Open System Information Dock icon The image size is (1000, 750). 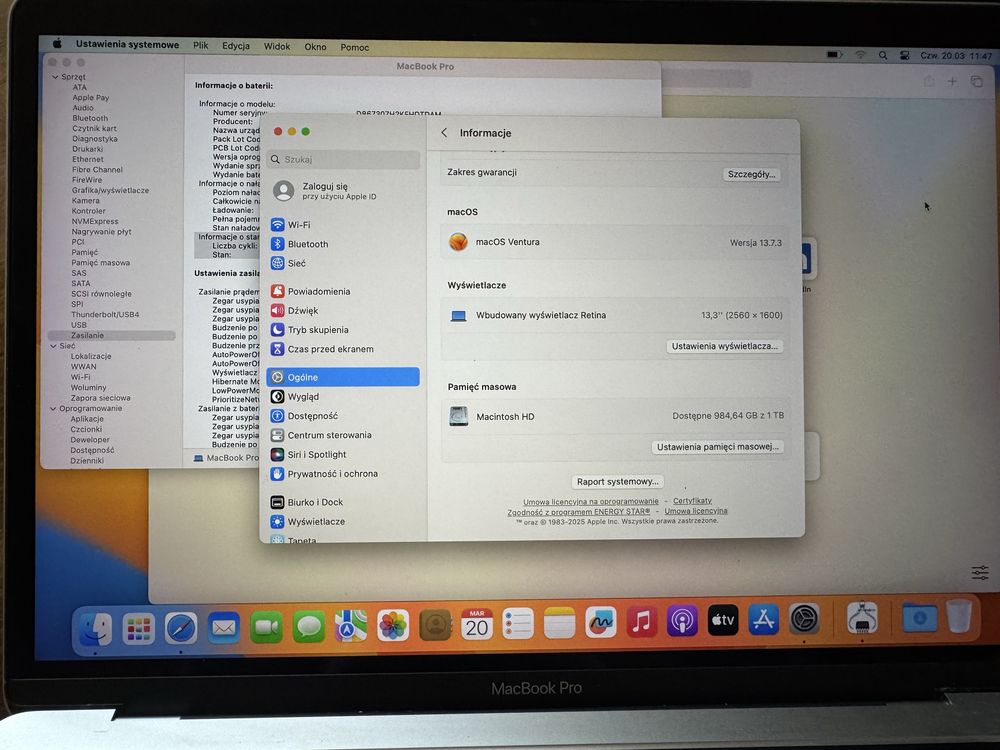point(862,618)
